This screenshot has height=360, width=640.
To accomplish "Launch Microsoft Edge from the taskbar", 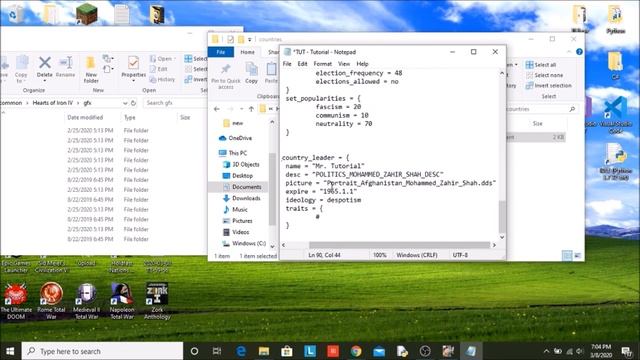I will click(x=241, y=351).
